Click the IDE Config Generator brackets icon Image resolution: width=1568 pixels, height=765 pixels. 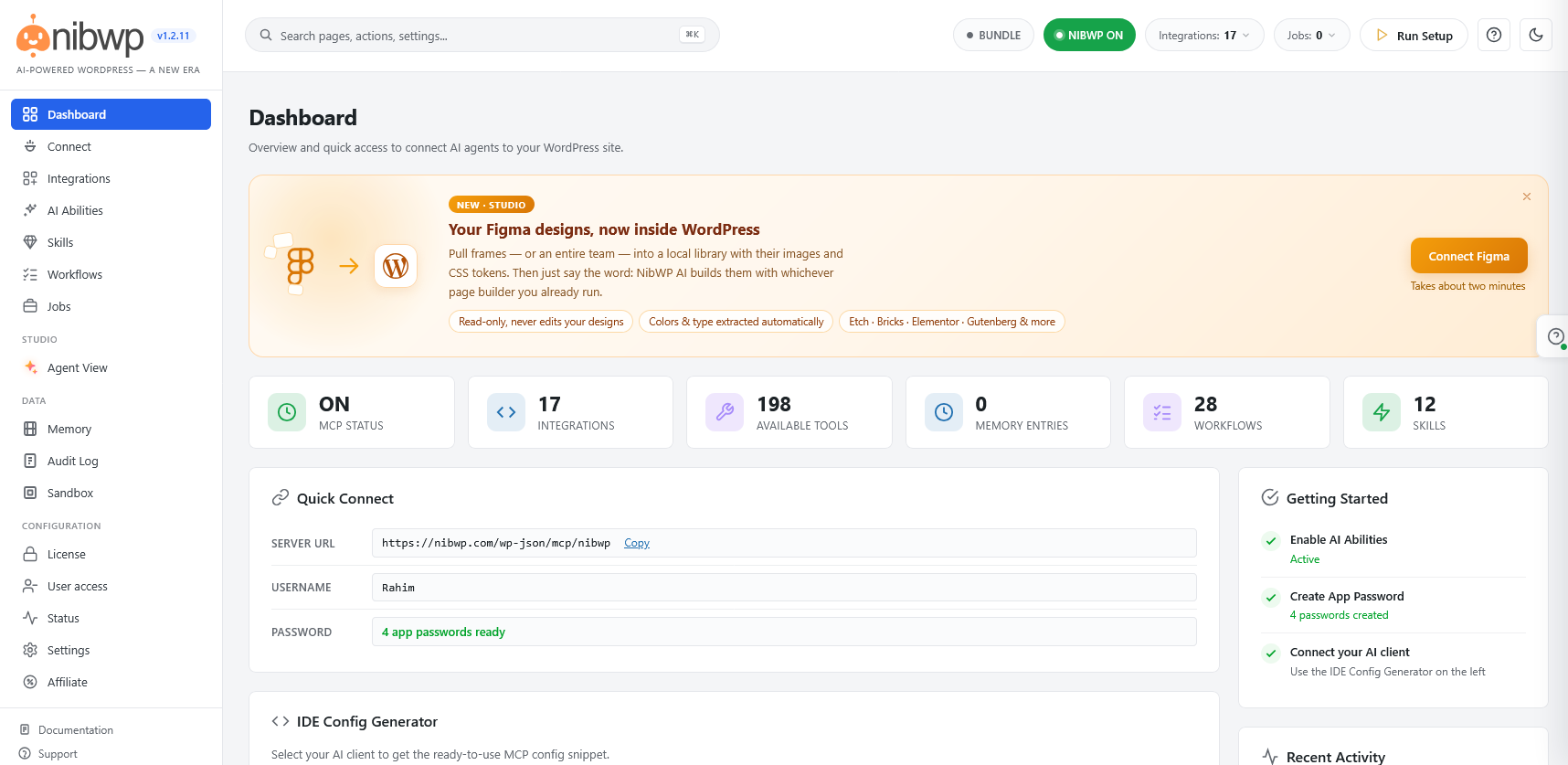281,721
